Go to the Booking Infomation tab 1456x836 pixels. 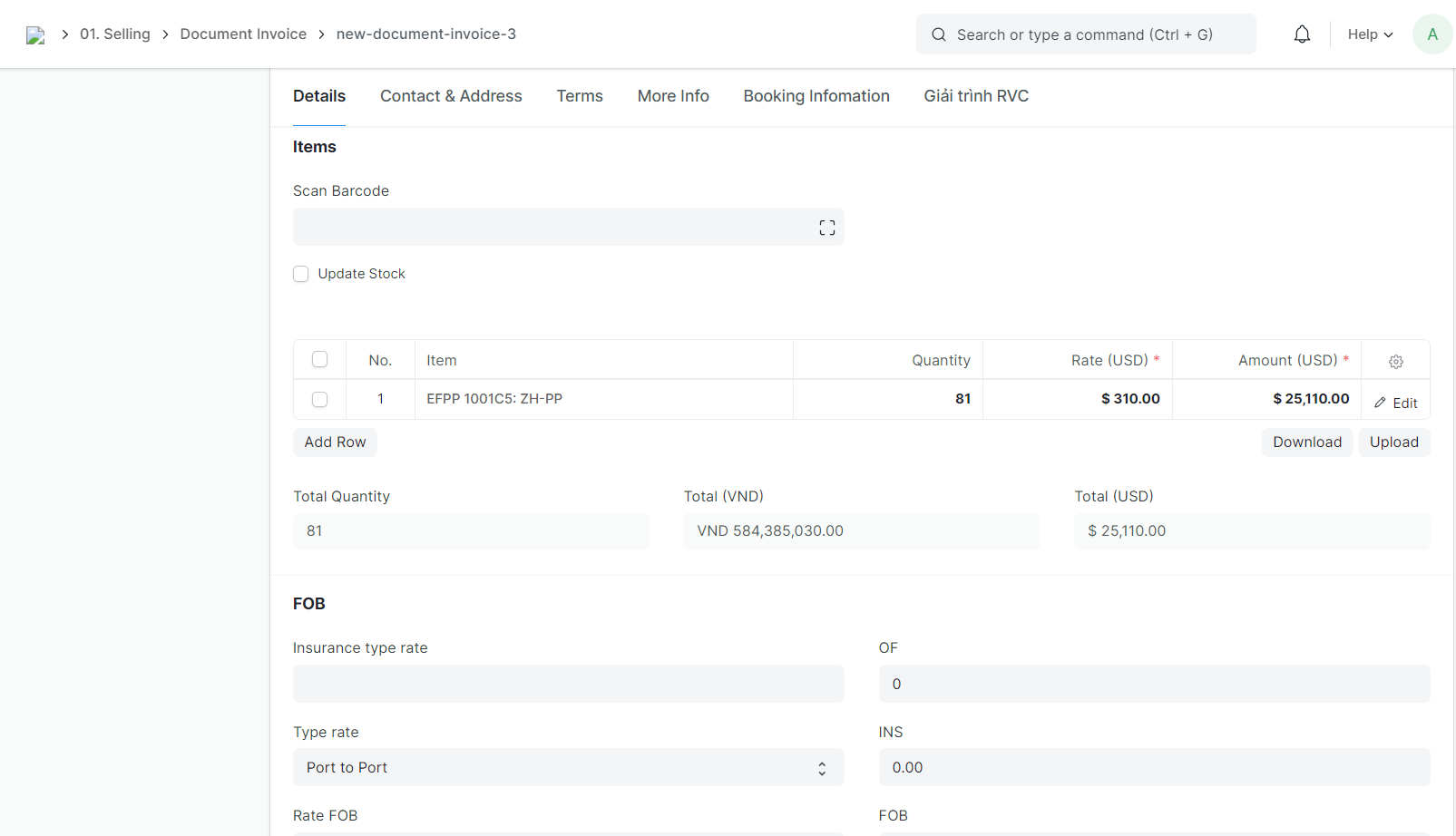(816, 96)
